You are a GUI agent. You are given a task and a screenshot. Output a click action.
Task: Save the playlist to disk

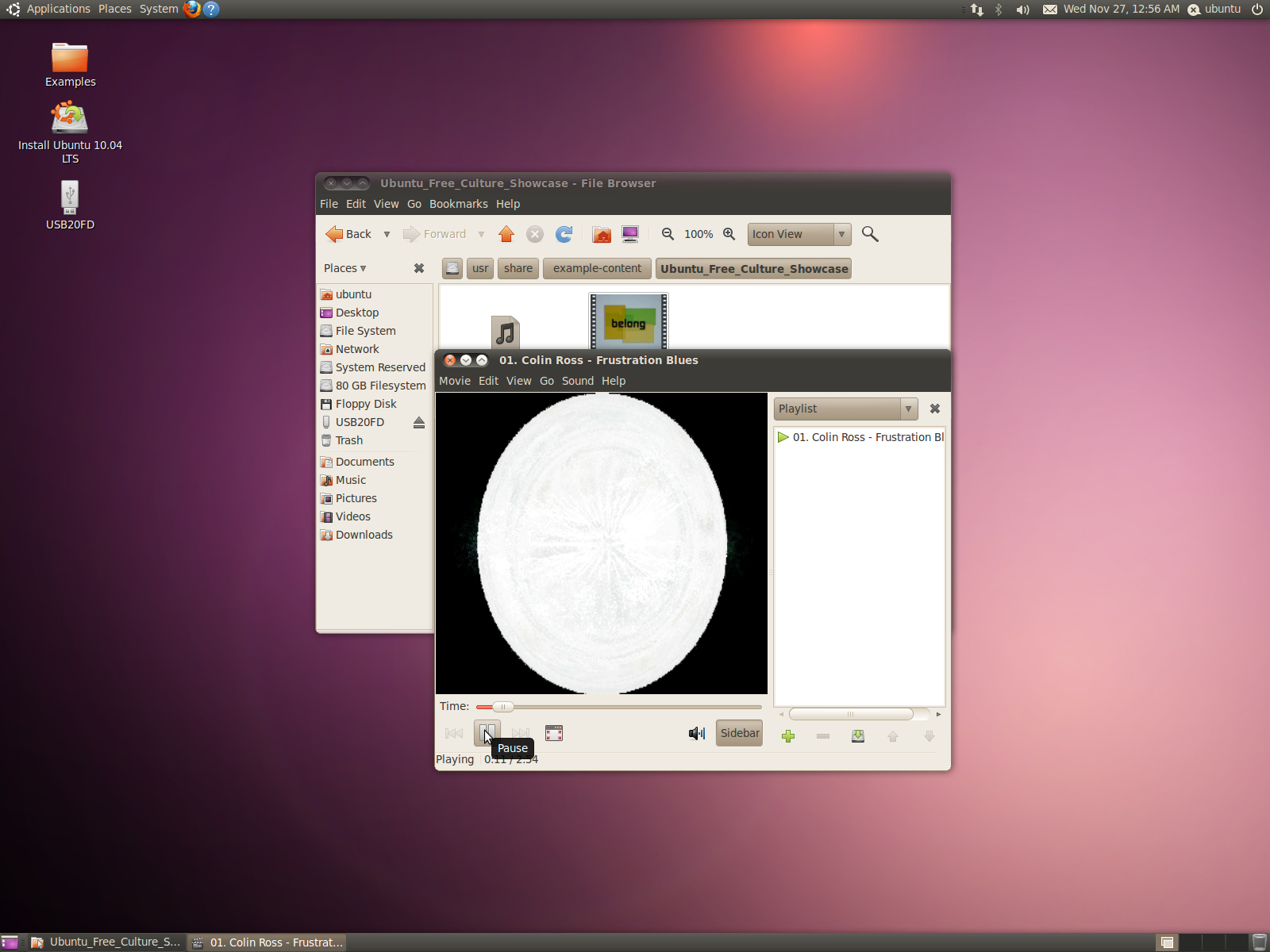click(858, 736)
